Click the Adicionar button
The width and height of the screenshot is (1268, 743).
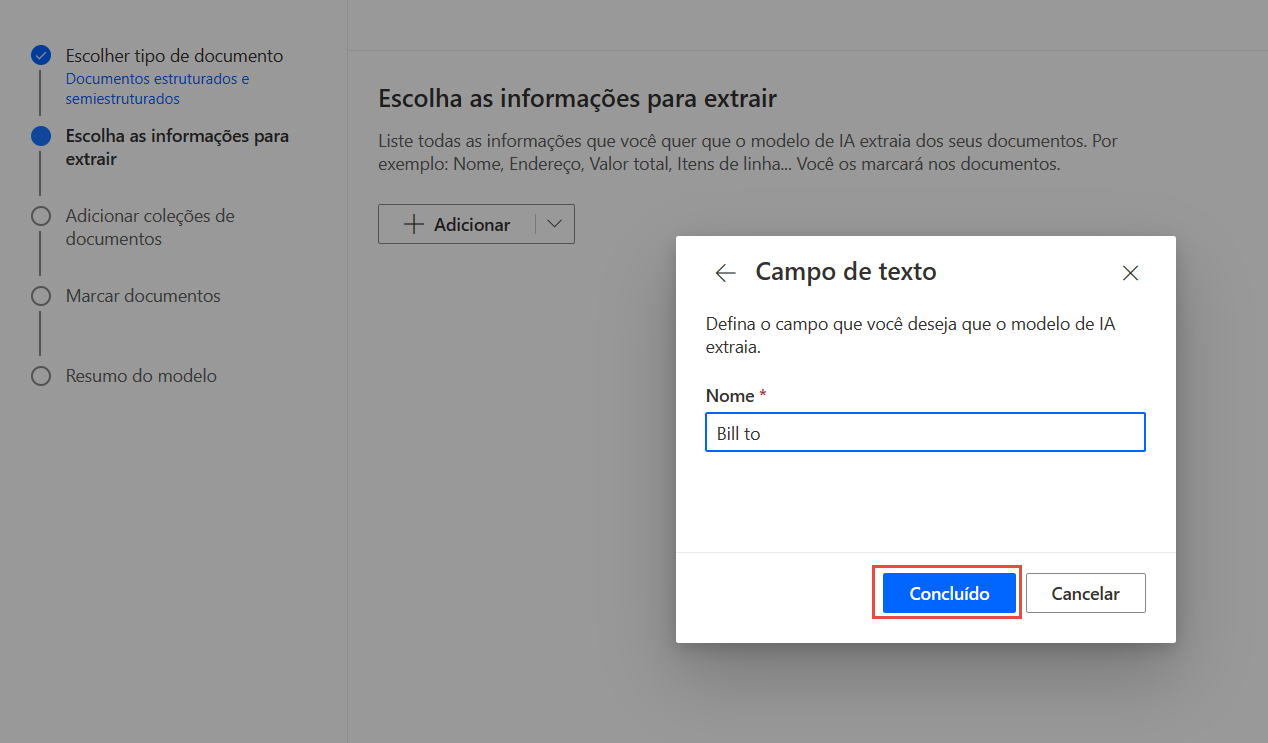pyautogui.click(x=457, y=225)
